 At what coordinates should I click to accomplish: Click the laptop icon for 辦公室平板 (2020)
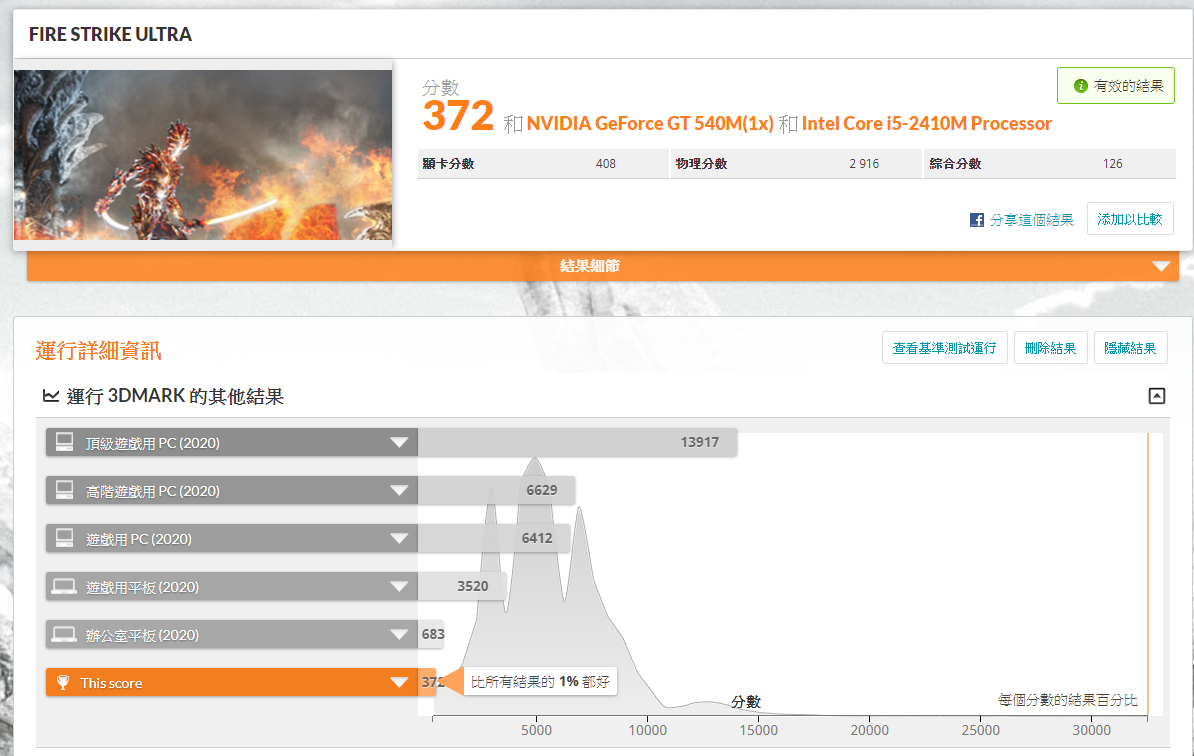pos(64,634)
